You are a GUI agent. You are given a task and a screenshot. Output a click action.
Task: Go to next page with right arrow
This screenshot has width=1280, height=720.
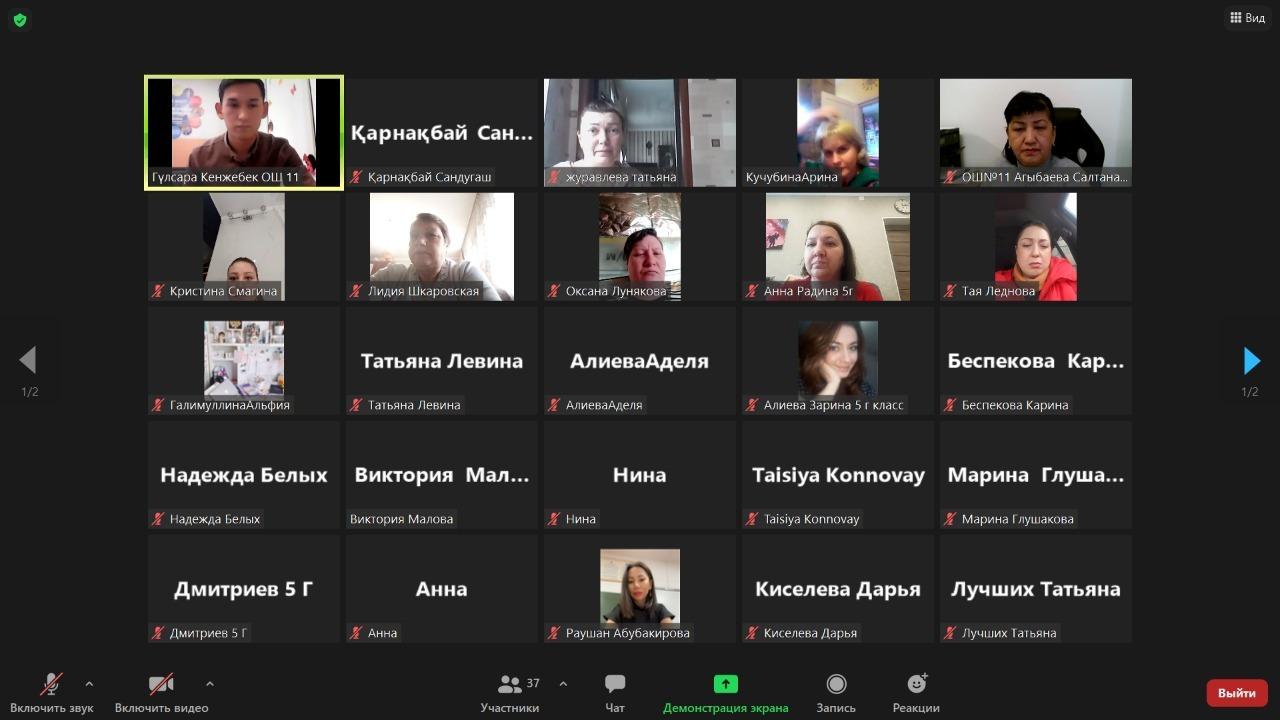[1251, 361]
